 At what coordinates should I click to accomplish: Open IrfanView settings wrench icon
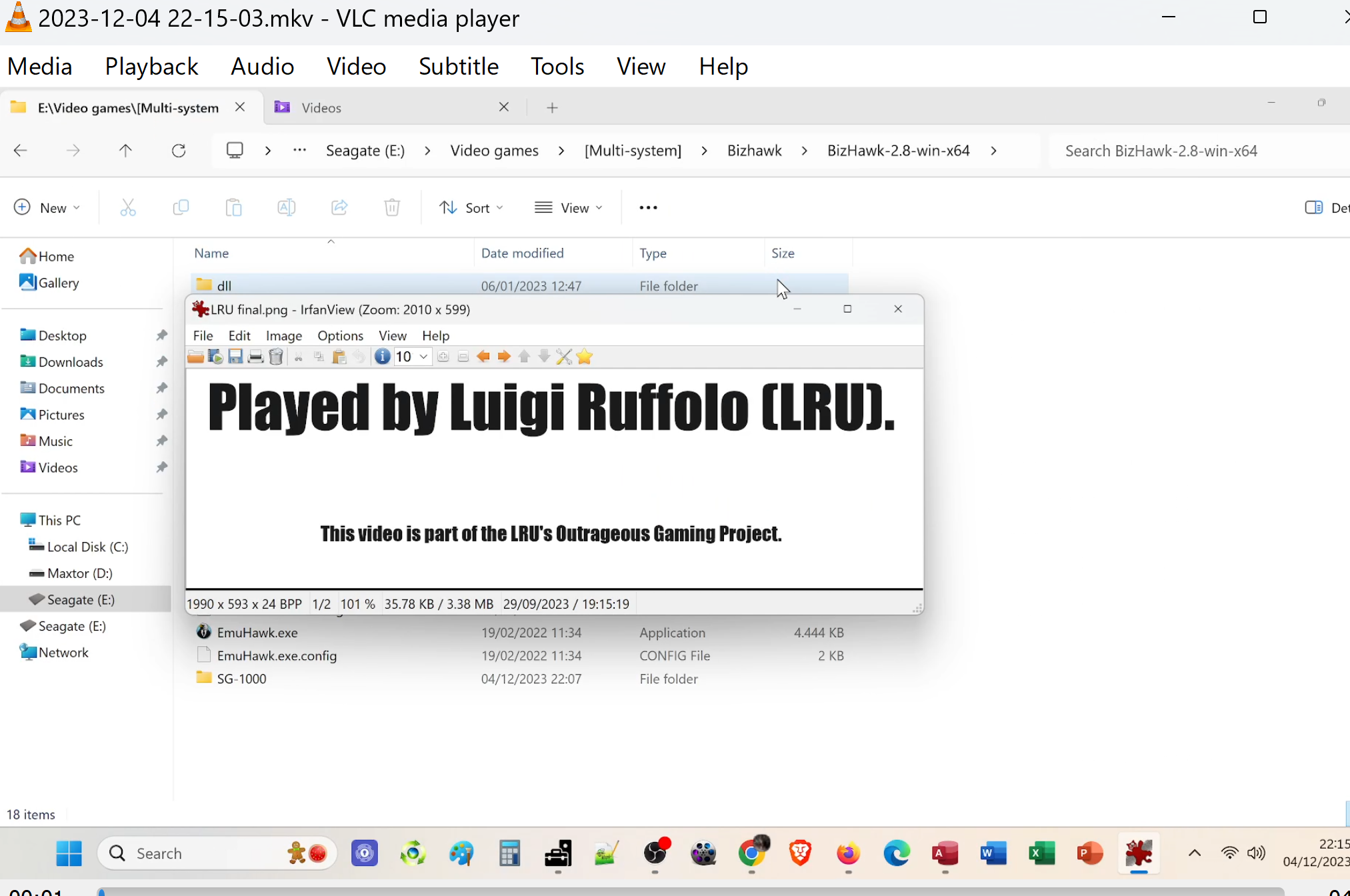pos(564,357)
